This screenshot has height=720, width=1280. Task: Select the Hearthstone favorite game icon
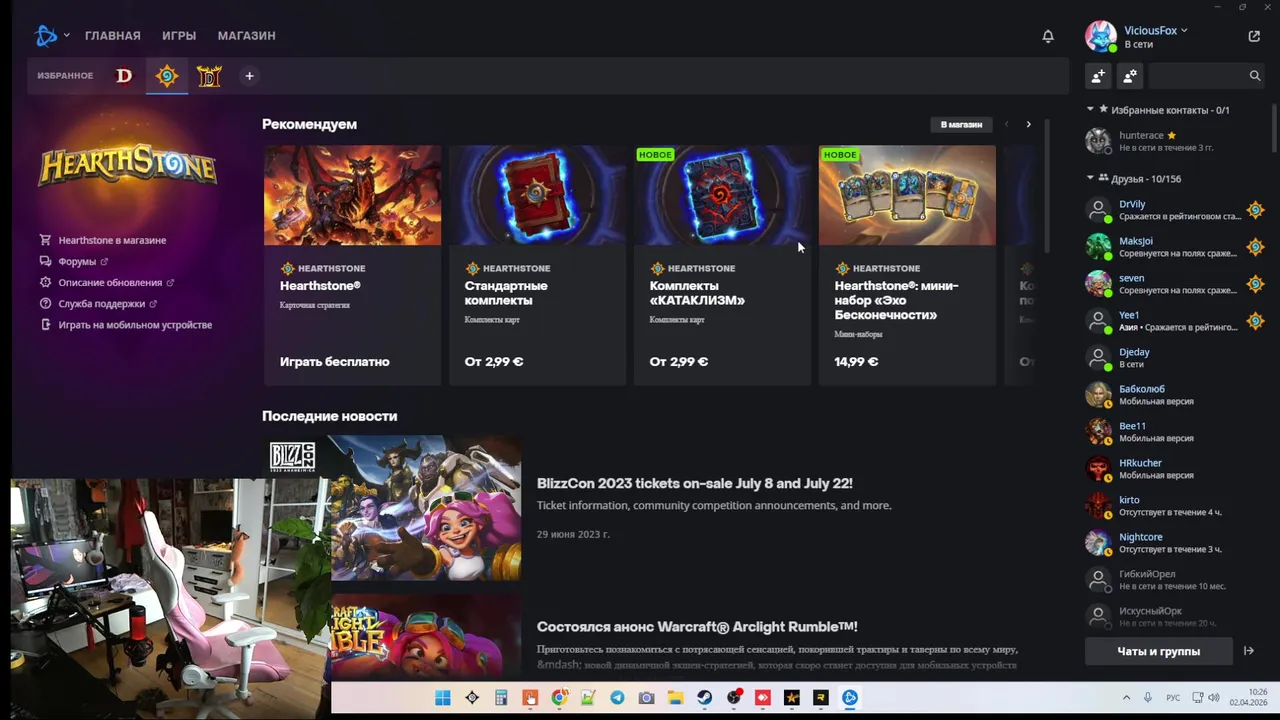pos(167,76)
